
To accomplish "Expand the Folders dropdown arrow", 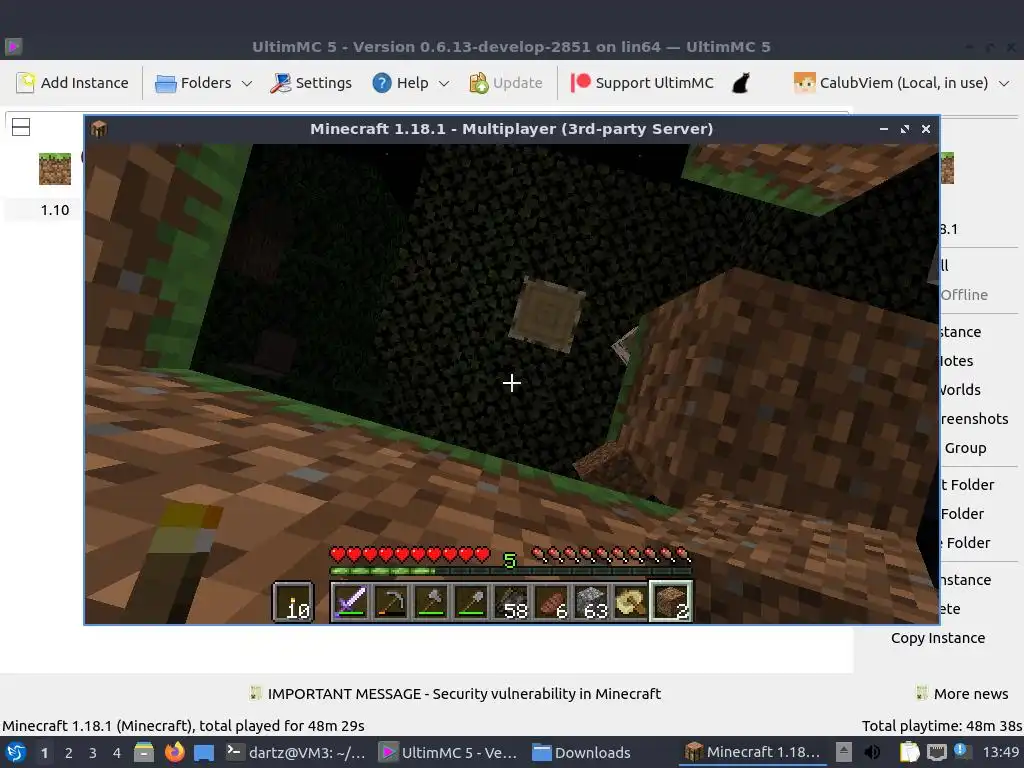I will [x=247, y=84].
